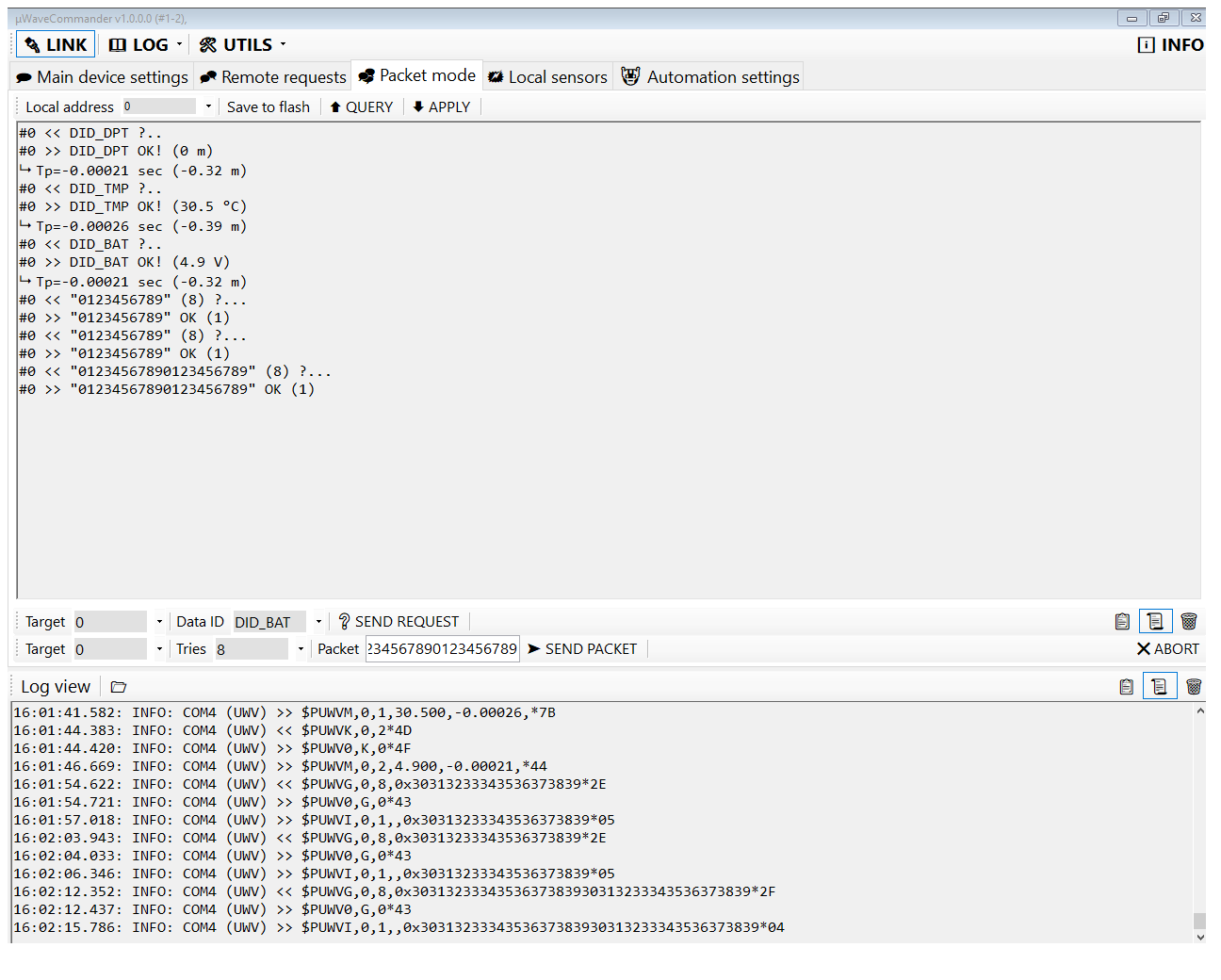Select history line "DID_DPT OK! (0 m)"
Viewport: 1221px width, 980px height.
point(116,151)
